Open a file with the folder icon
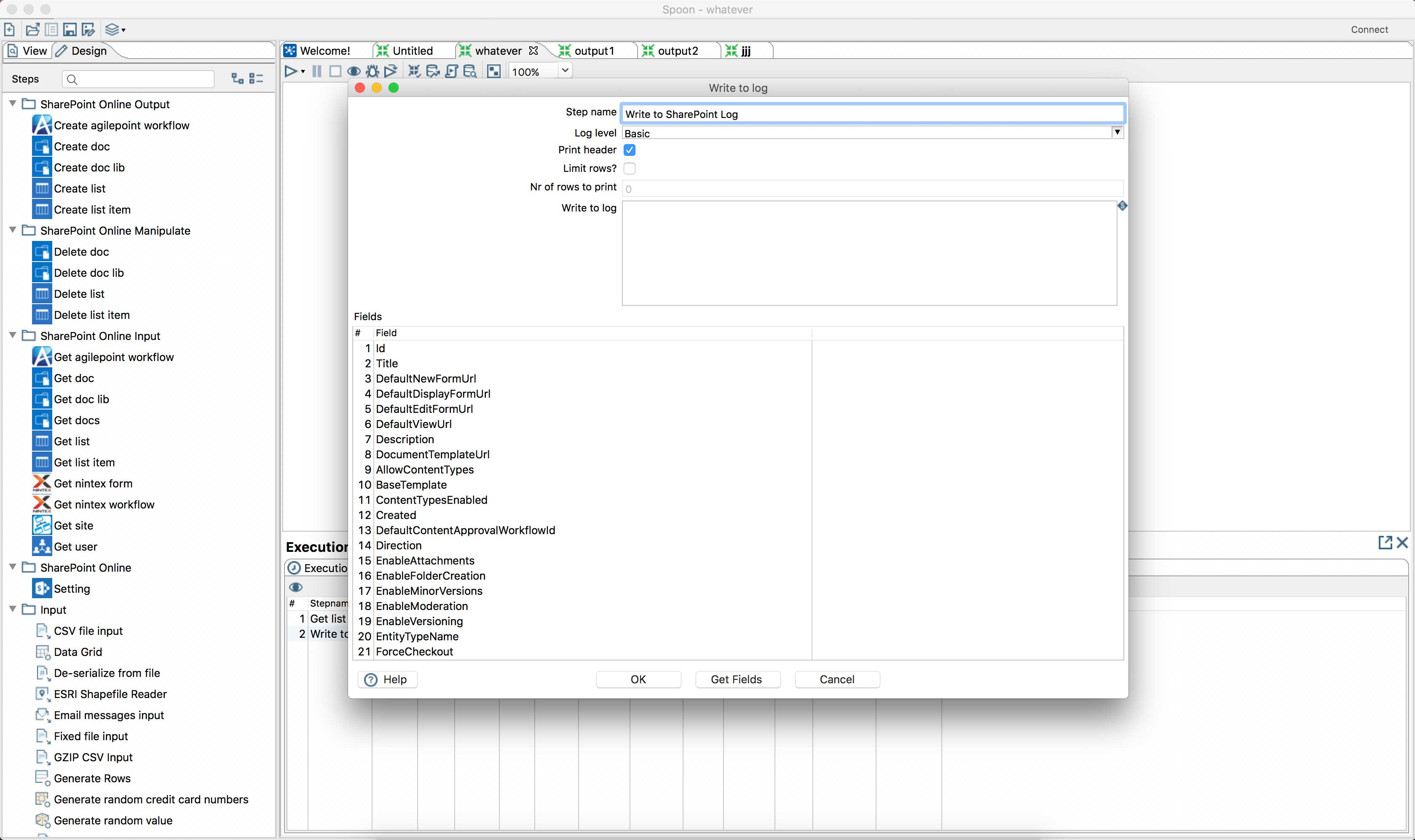The image size is (1415, 840). pyautogui.click(x=32, y=29)
